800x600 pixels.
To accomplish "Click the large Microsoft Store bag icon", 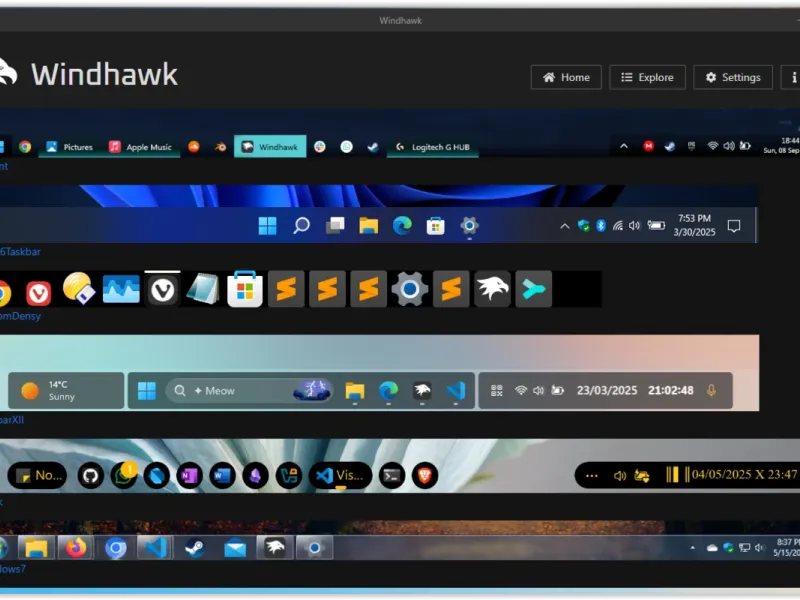I will (x=245, y=289).
